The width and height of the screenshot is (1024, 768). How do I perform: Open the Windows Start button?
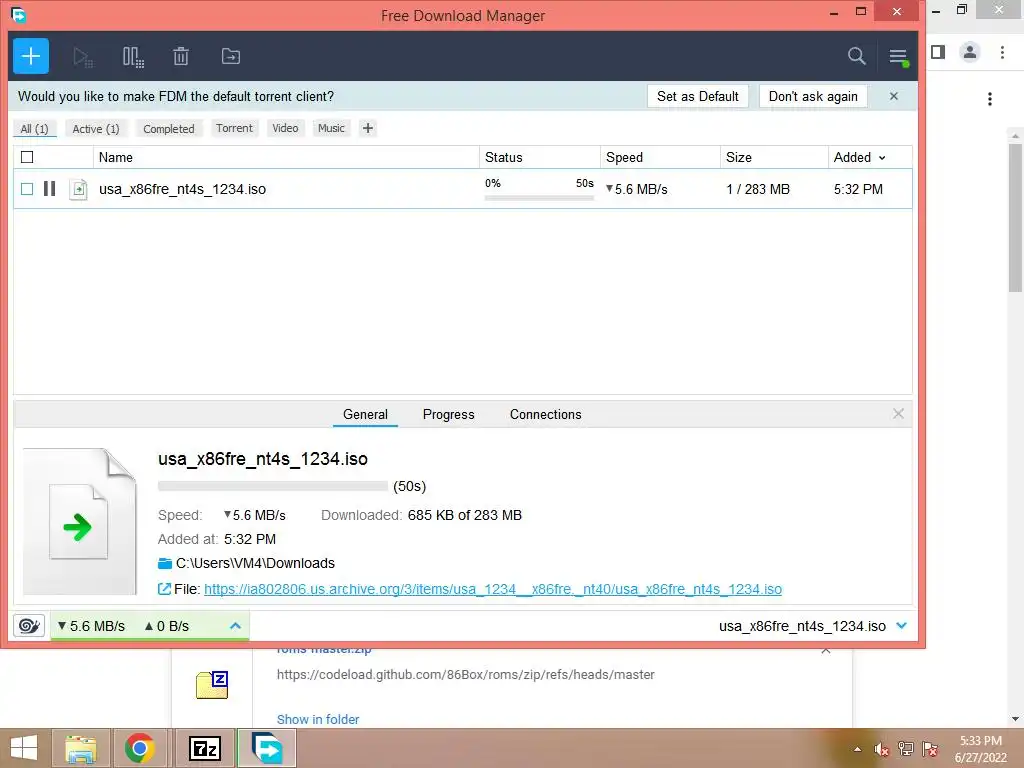[24, 748]
